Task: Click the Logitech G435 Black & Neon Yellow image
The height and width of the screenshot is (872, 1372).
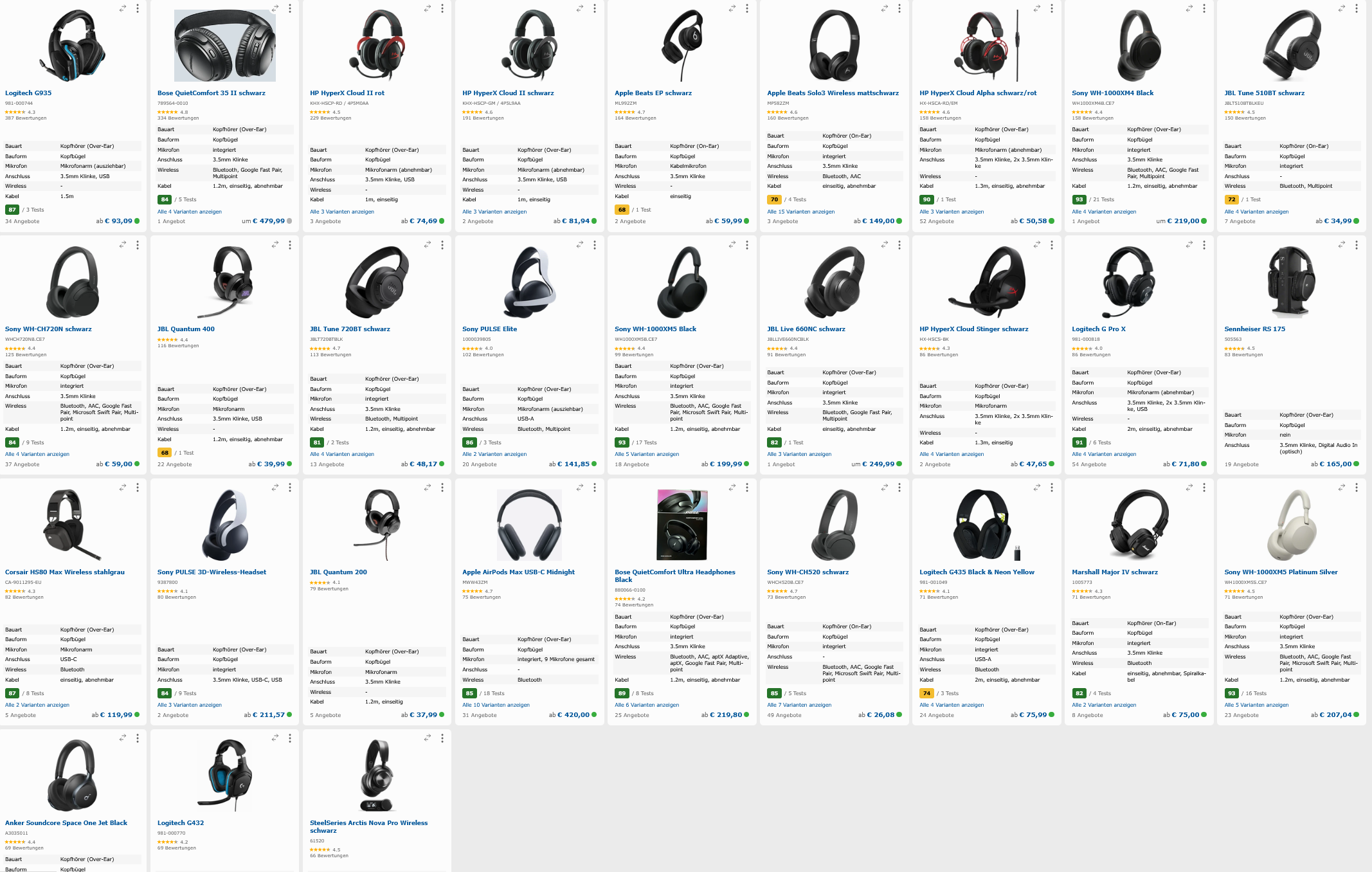Action: [987, 525]
